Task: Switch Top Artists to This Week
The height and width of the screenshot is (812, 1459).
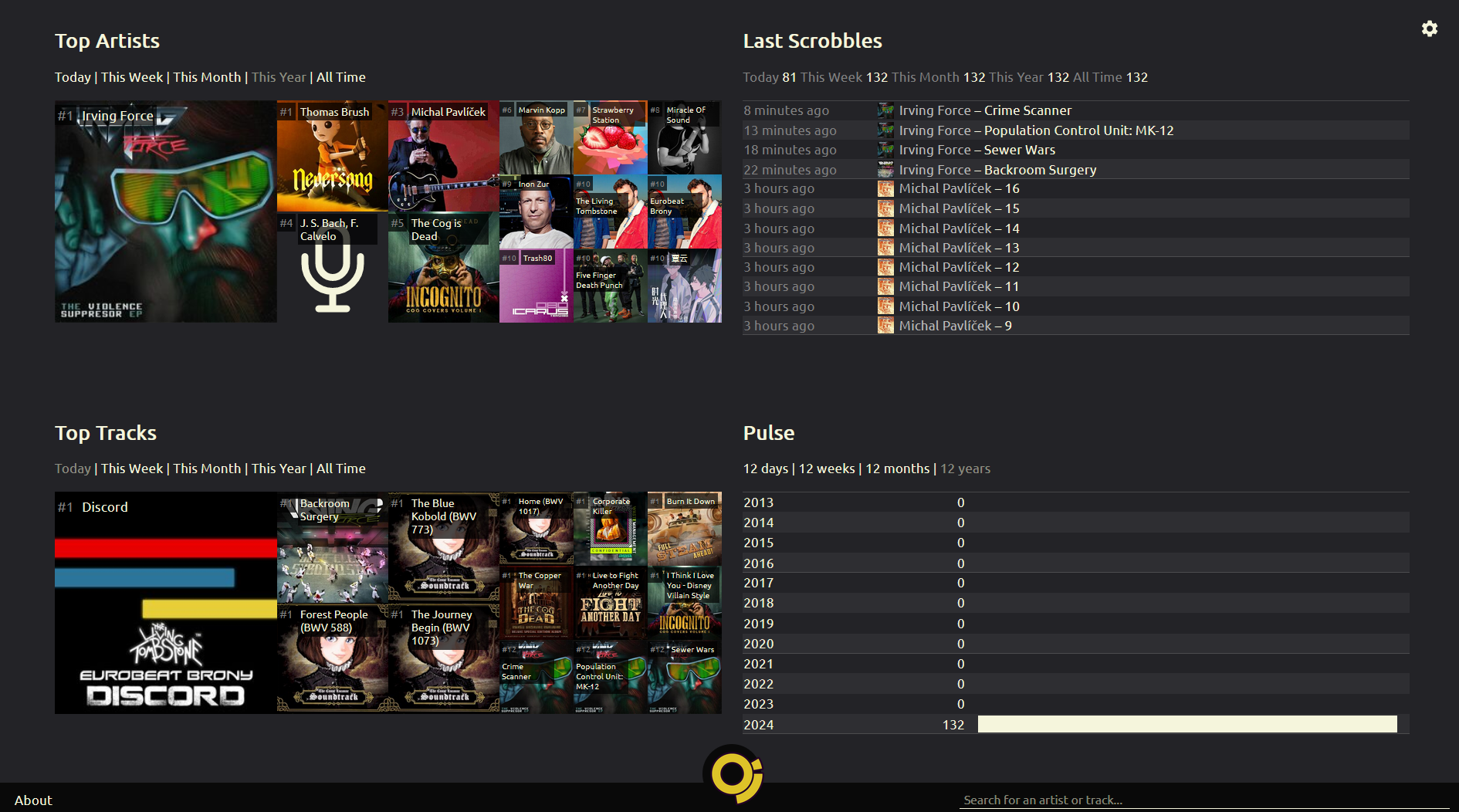Action: [132, 77]
